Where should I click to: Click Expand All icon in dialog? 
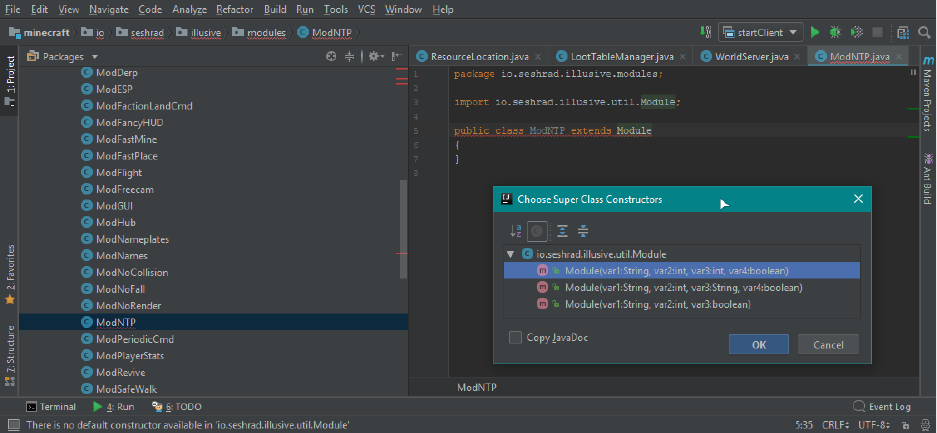(x=562, y=230)
